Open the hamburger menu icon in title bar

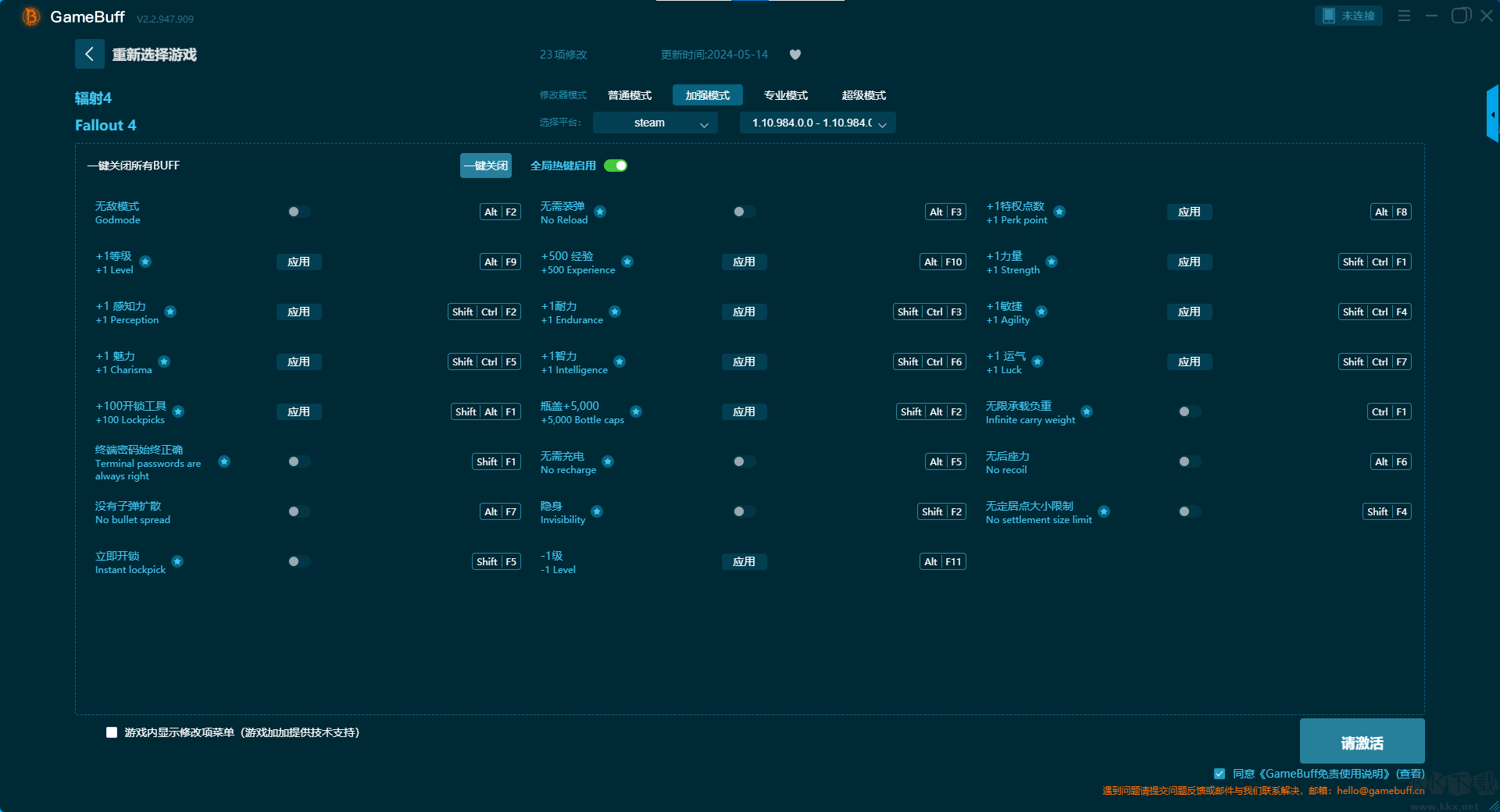[1404, 16]
